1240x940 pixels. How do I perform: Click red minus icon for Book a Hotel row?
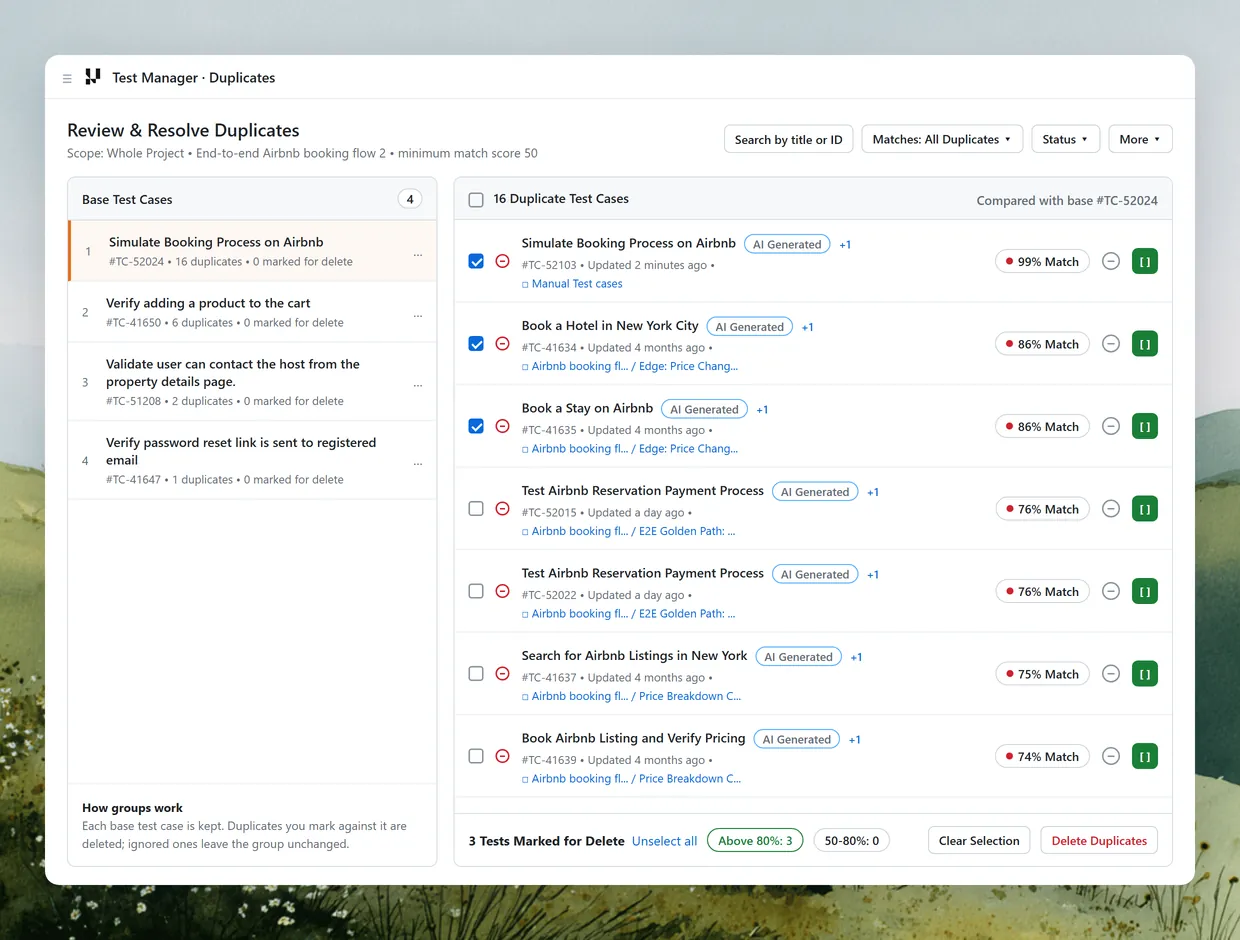coord(502,343)
